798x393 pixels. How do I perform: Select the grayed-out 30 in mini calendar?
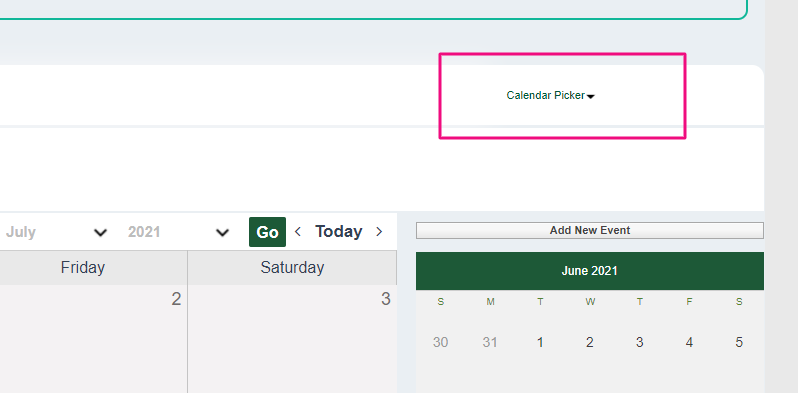tap(441, 342)
